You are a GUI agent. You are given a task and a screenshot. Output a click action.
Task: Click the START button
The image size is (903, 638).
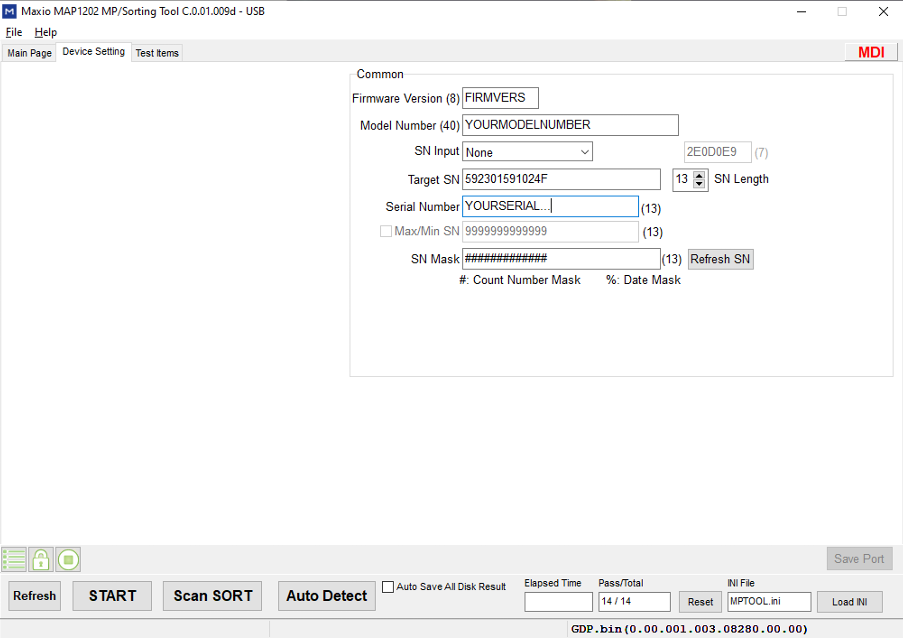tap(112, 596)
